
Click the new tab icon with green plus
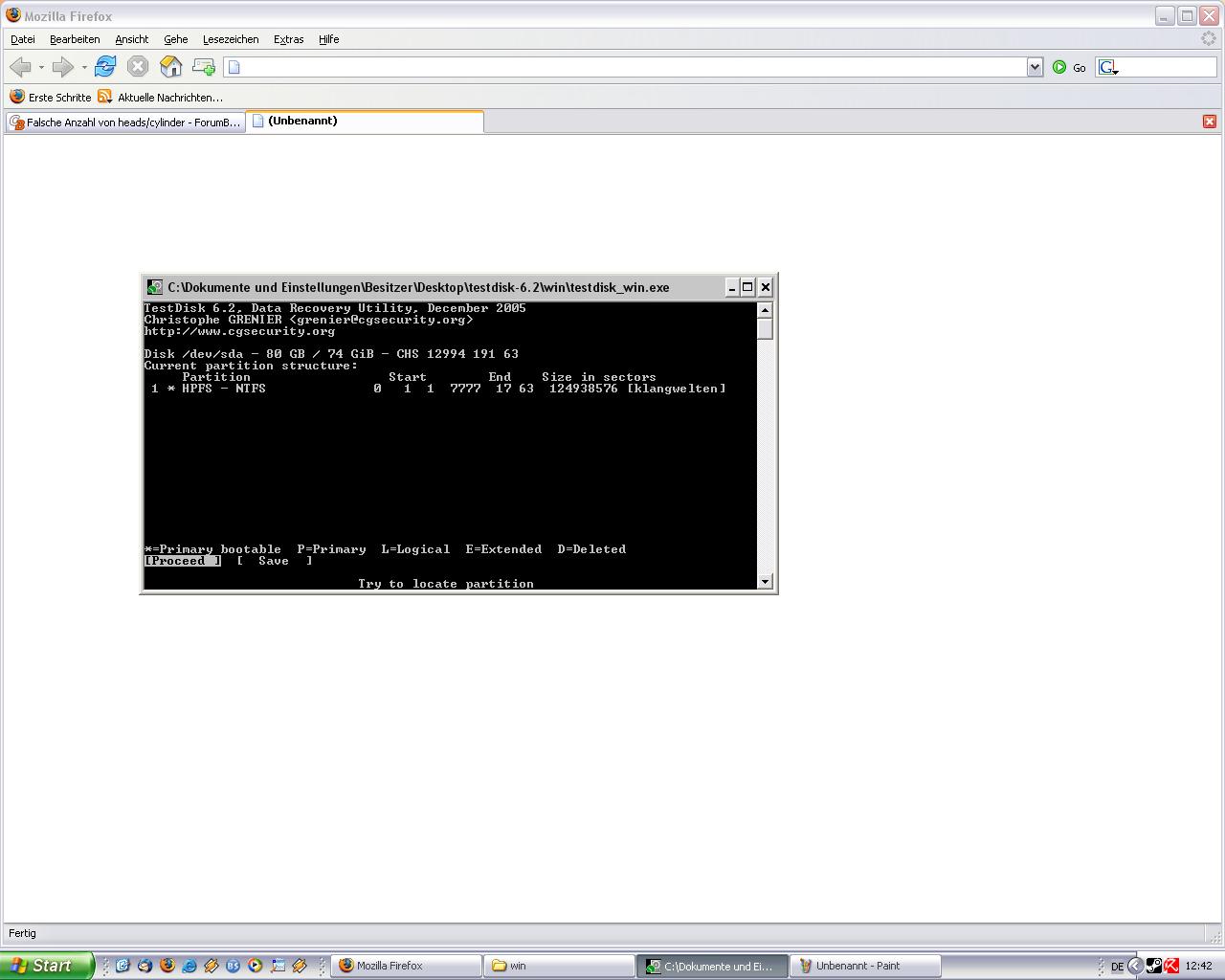[203, 66]
